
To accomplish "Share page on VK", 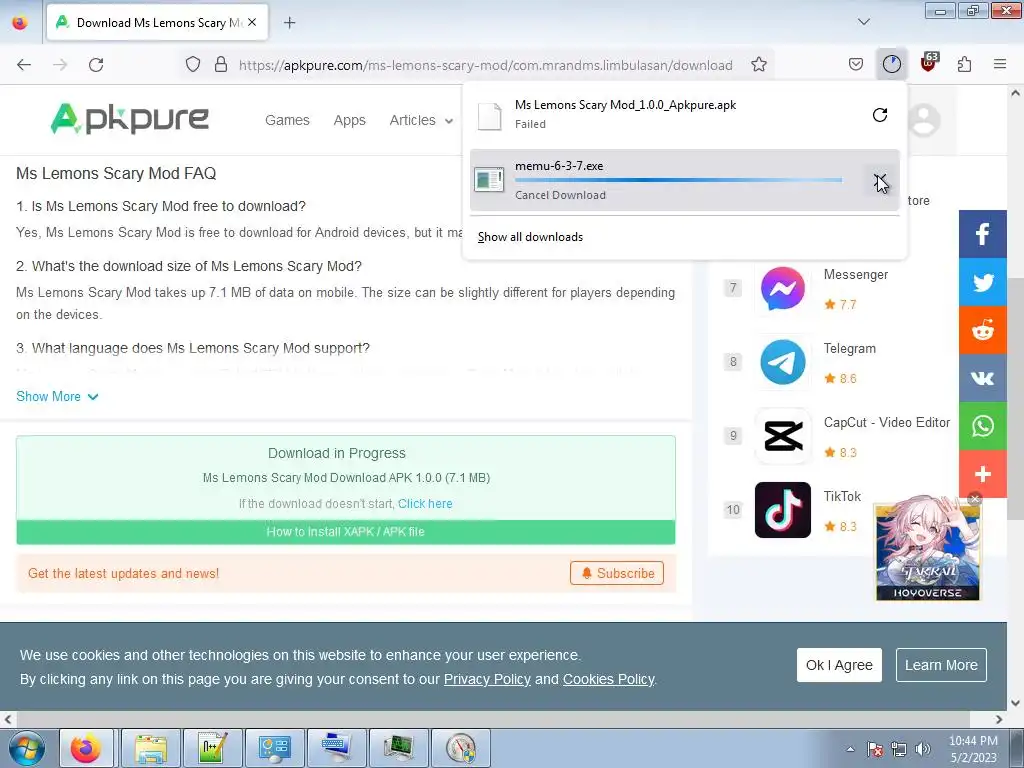I will coord(982,378).
